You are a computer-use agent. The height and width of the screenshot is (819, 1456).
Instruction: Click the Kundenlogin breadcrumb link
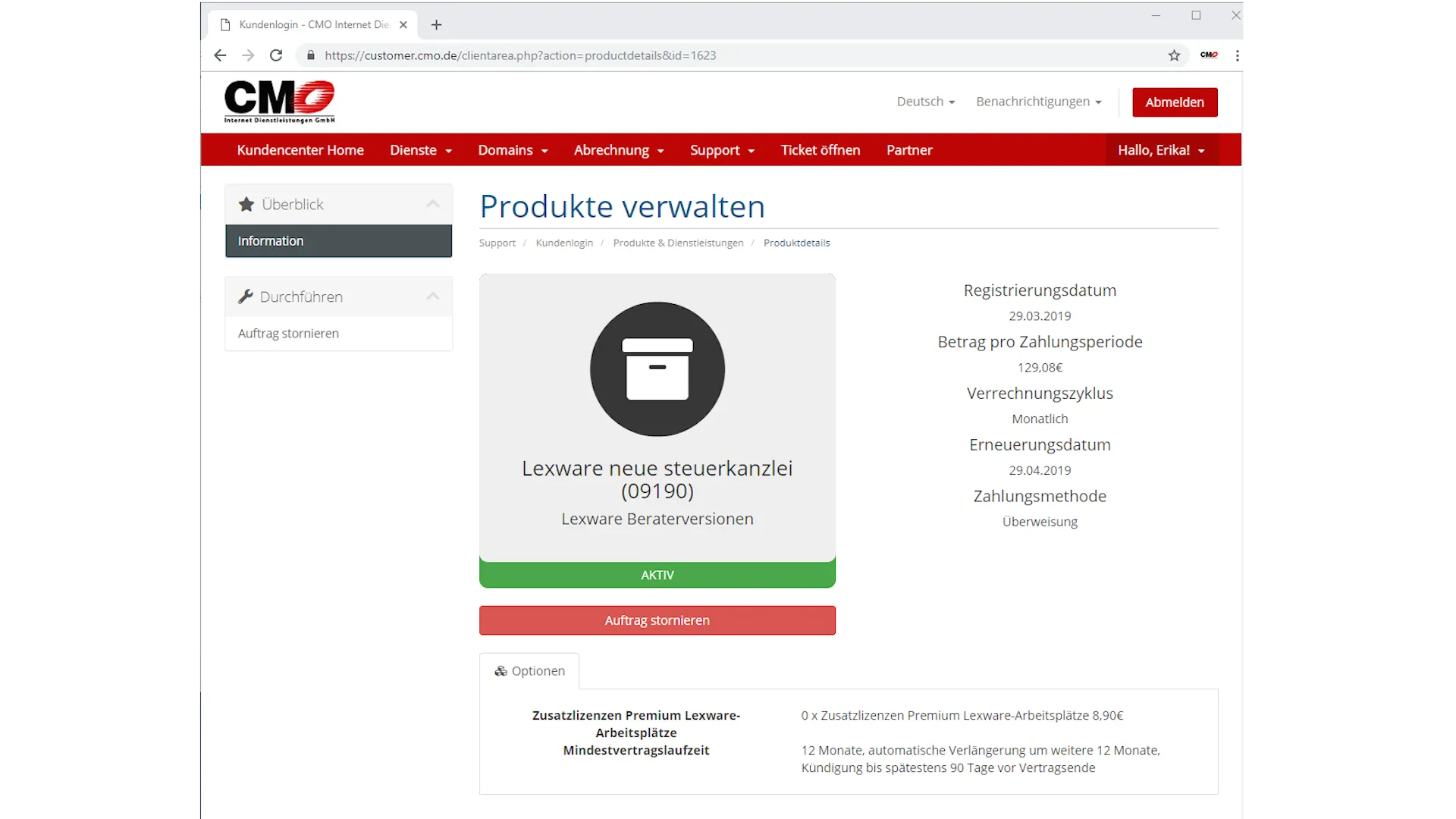pyautogui.click(x=564, y=243)
